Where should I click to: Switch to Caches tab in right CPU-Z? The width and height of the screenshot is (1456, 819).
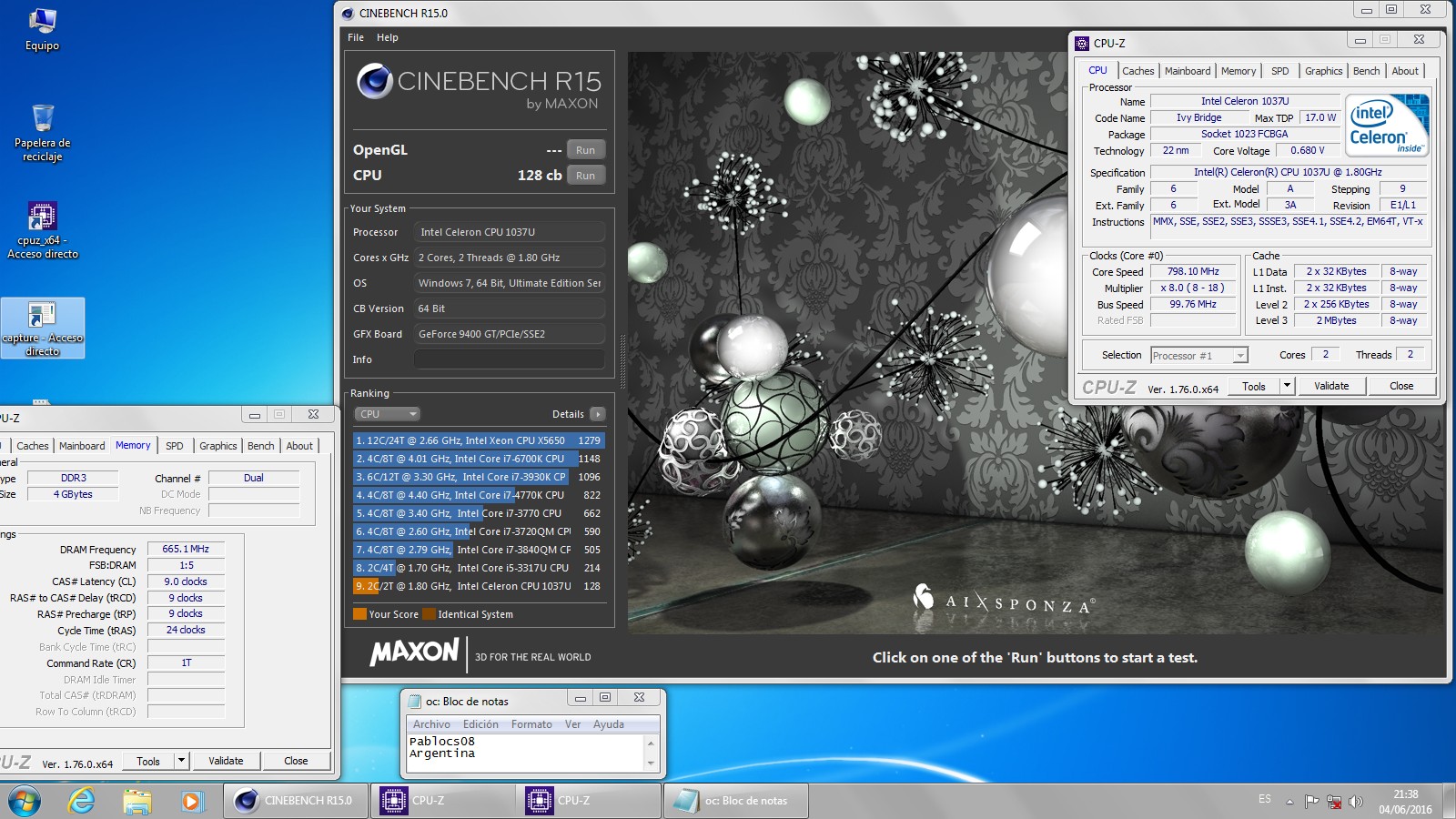(x=1137, y=71)
